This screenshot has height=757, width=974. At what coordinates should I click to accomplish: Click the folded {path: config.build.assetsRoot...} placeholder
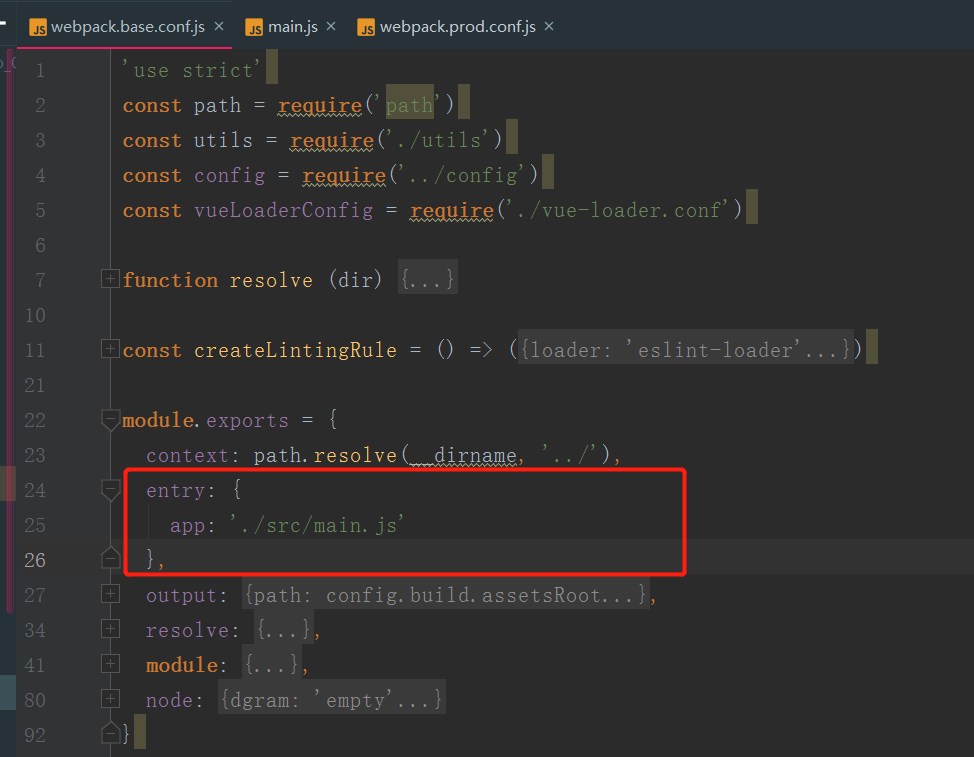[x=445, y=595]
